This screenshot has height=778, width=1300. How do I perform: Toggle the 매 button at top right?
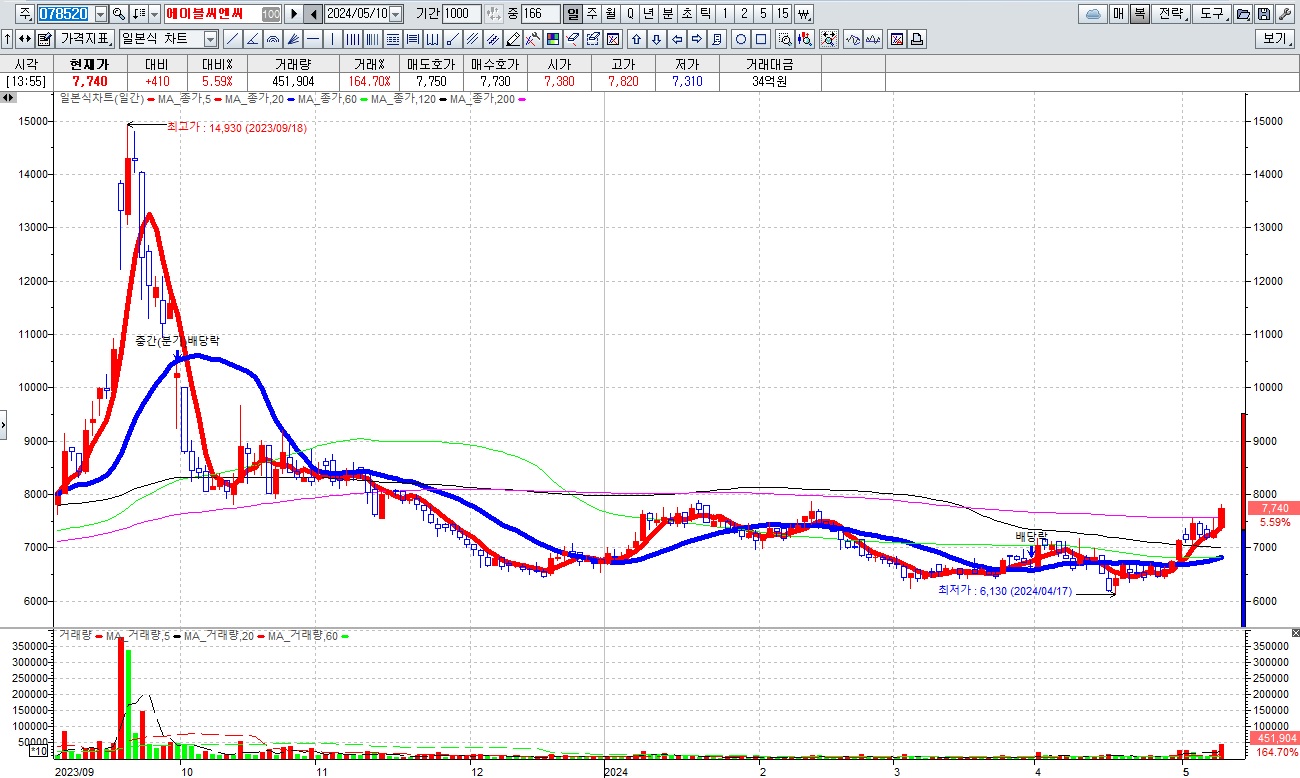coord(1118,14)
